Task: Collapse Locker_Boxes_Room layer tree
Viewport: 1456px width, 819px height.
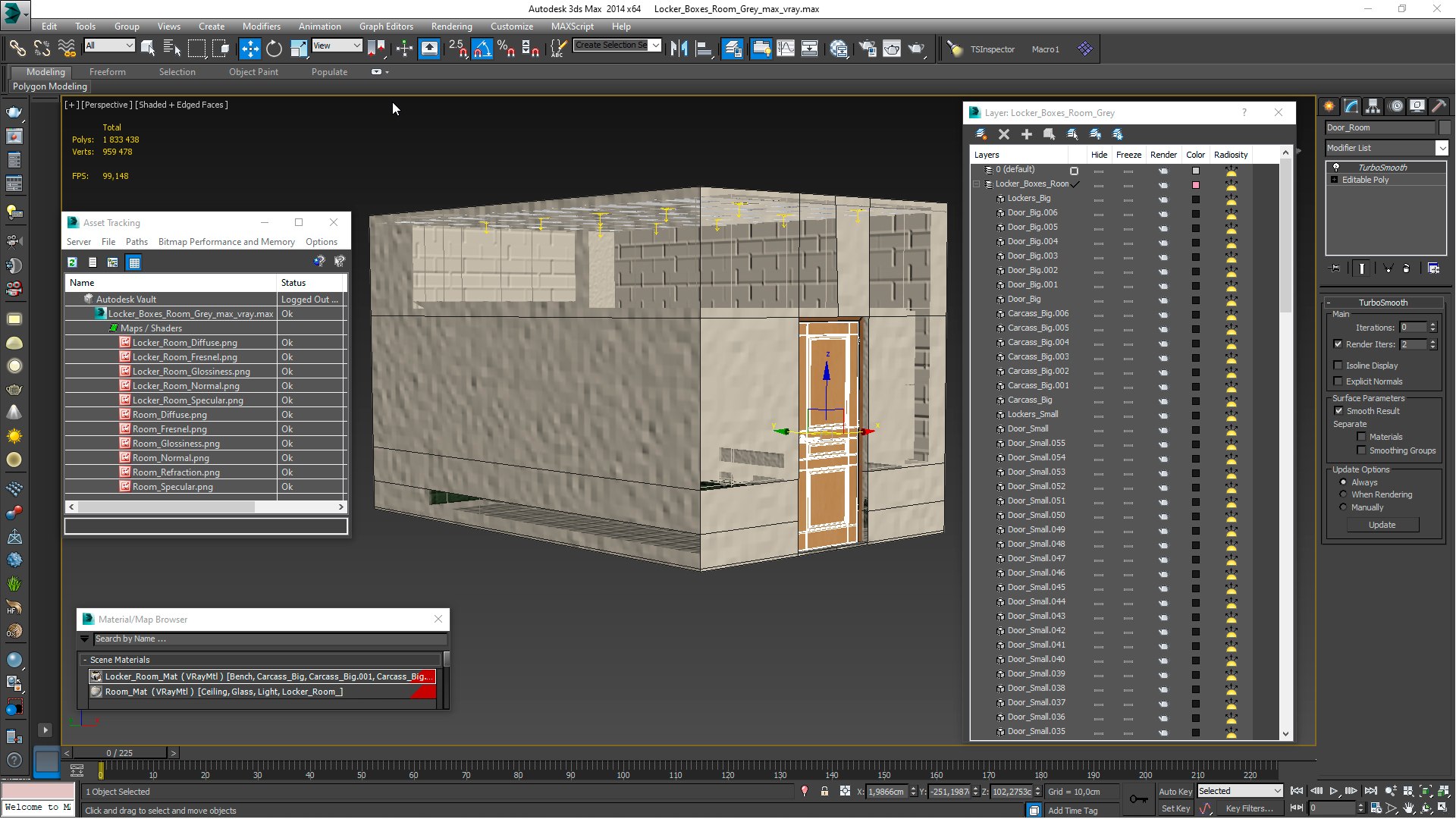Action: point(977,184)
